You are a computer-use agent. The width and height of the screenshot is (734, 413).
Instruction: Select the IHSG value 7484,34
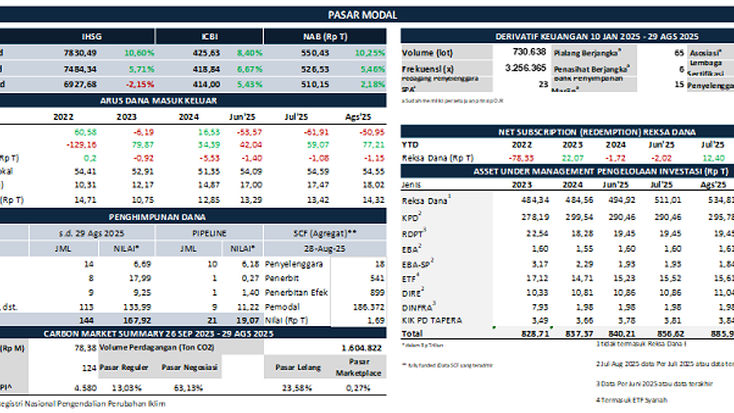pos(80,69)
